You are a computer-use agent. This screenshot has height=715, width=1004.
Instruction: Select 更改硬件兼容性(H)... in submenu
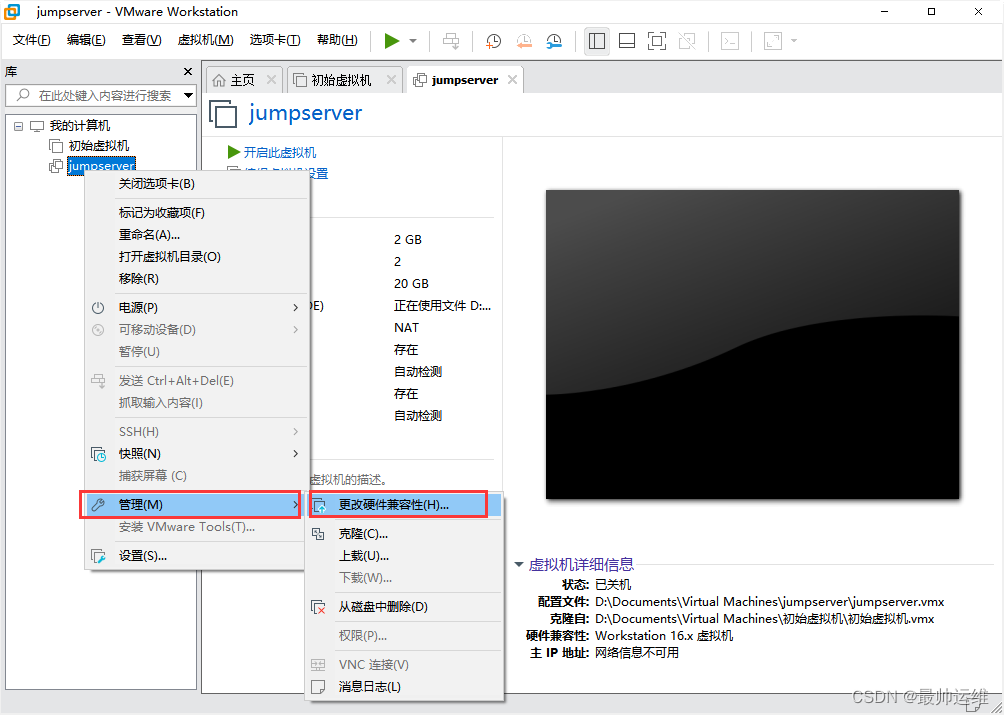(404, 504)
